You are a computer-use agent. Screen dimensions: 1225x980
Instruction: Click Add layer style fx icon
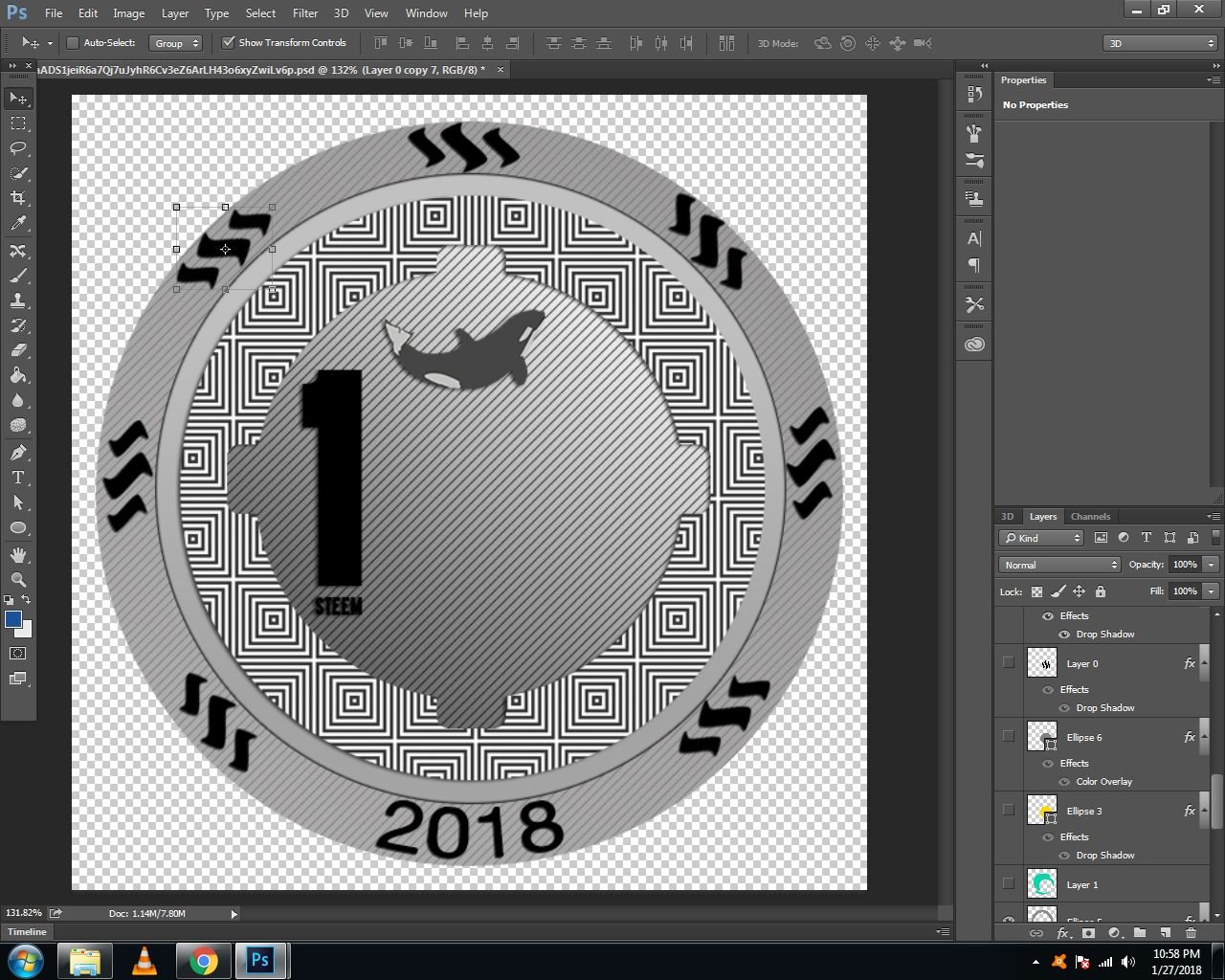pos(1062,933)
